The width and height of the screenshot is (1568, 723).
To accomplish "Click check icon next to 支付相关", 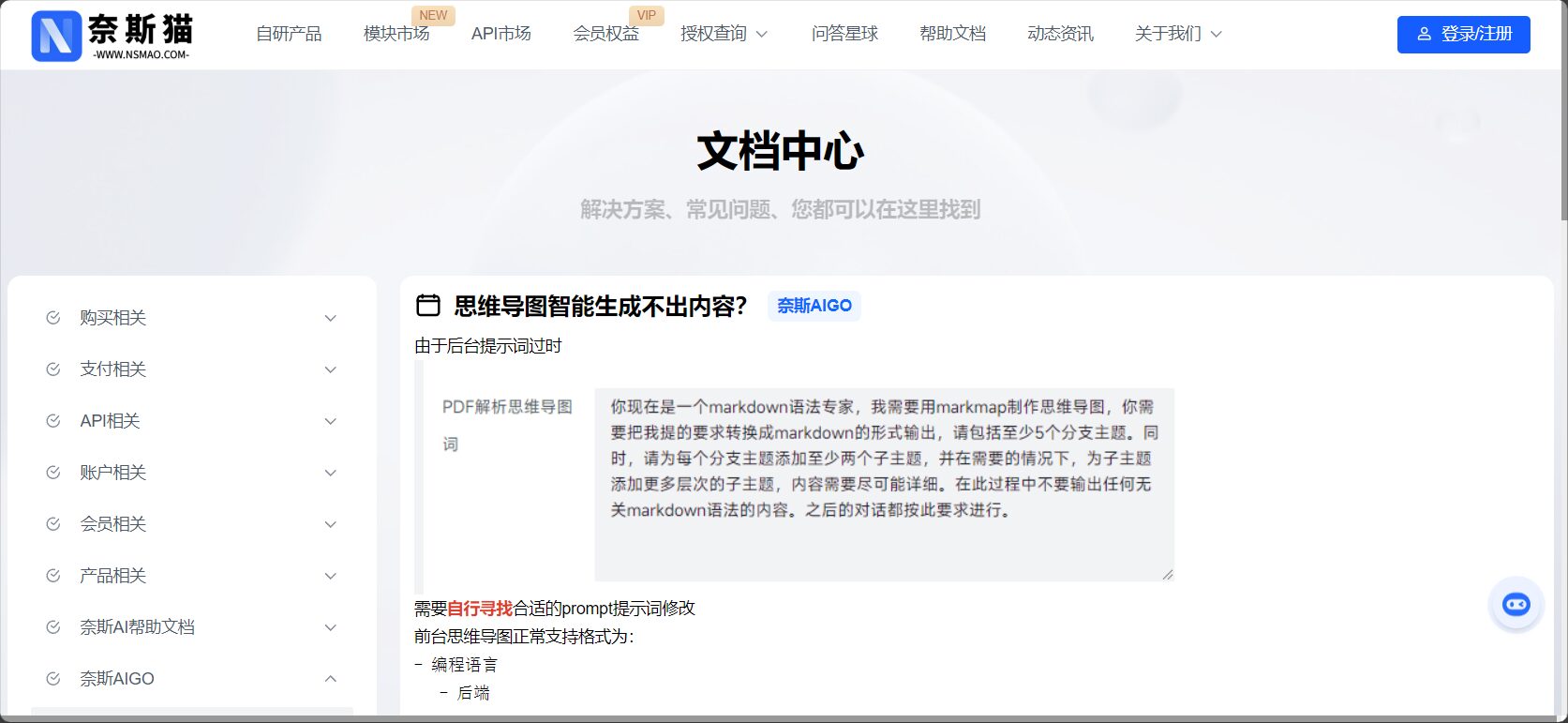I will tap(53, 369).
